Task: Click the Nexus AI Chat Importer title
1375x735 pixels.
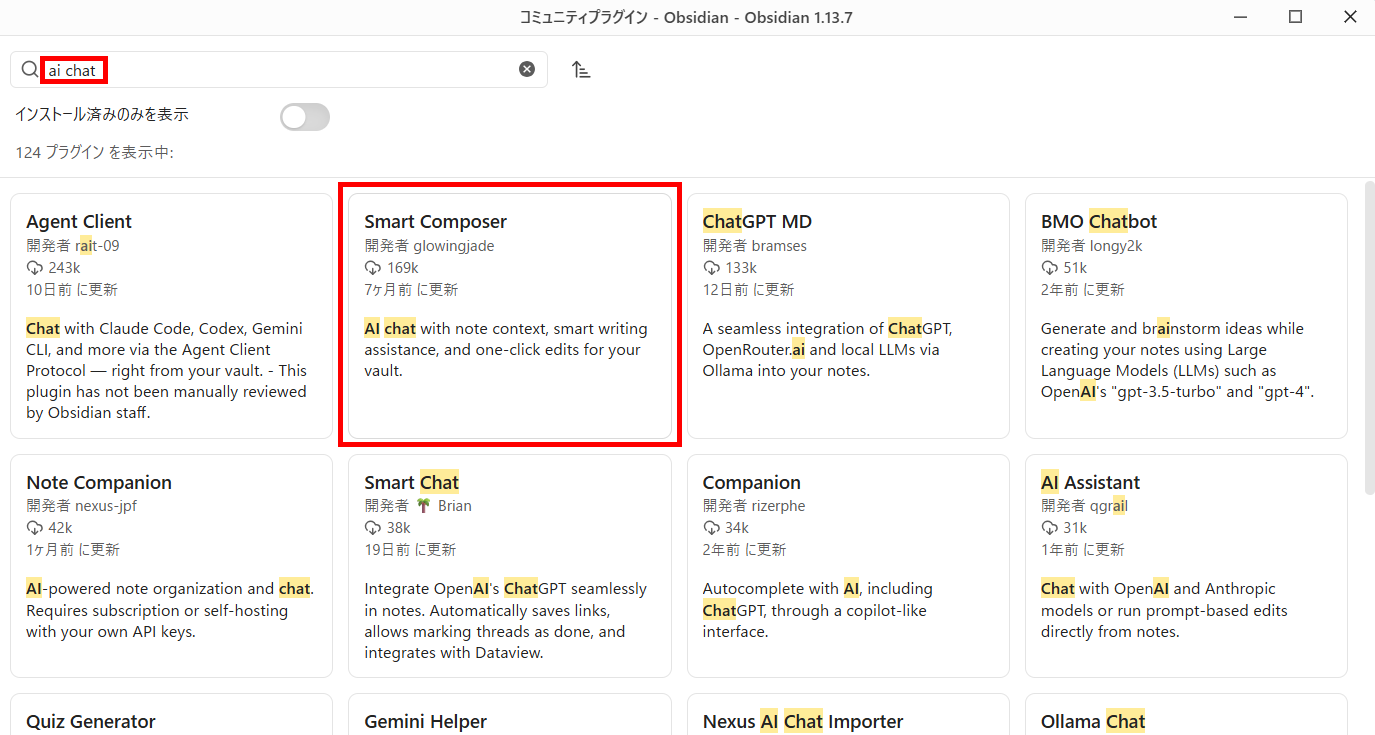Action: 803,721
